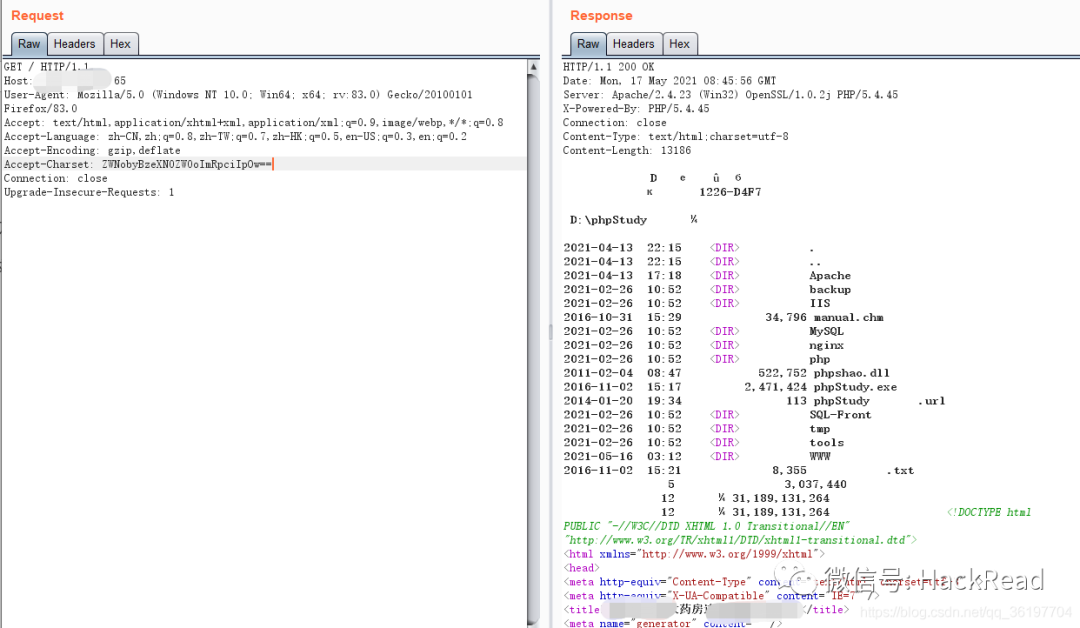Image resolution: width=1080 pixels, height=628 pixels.
Task: Click the Accept-Language header line
Action: 236,136
